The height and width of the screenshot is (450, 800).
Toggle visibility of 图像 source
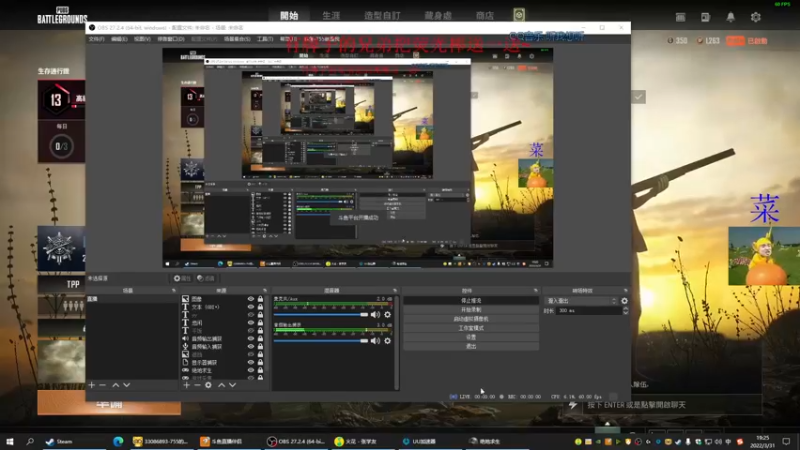[x=251, y=299]
